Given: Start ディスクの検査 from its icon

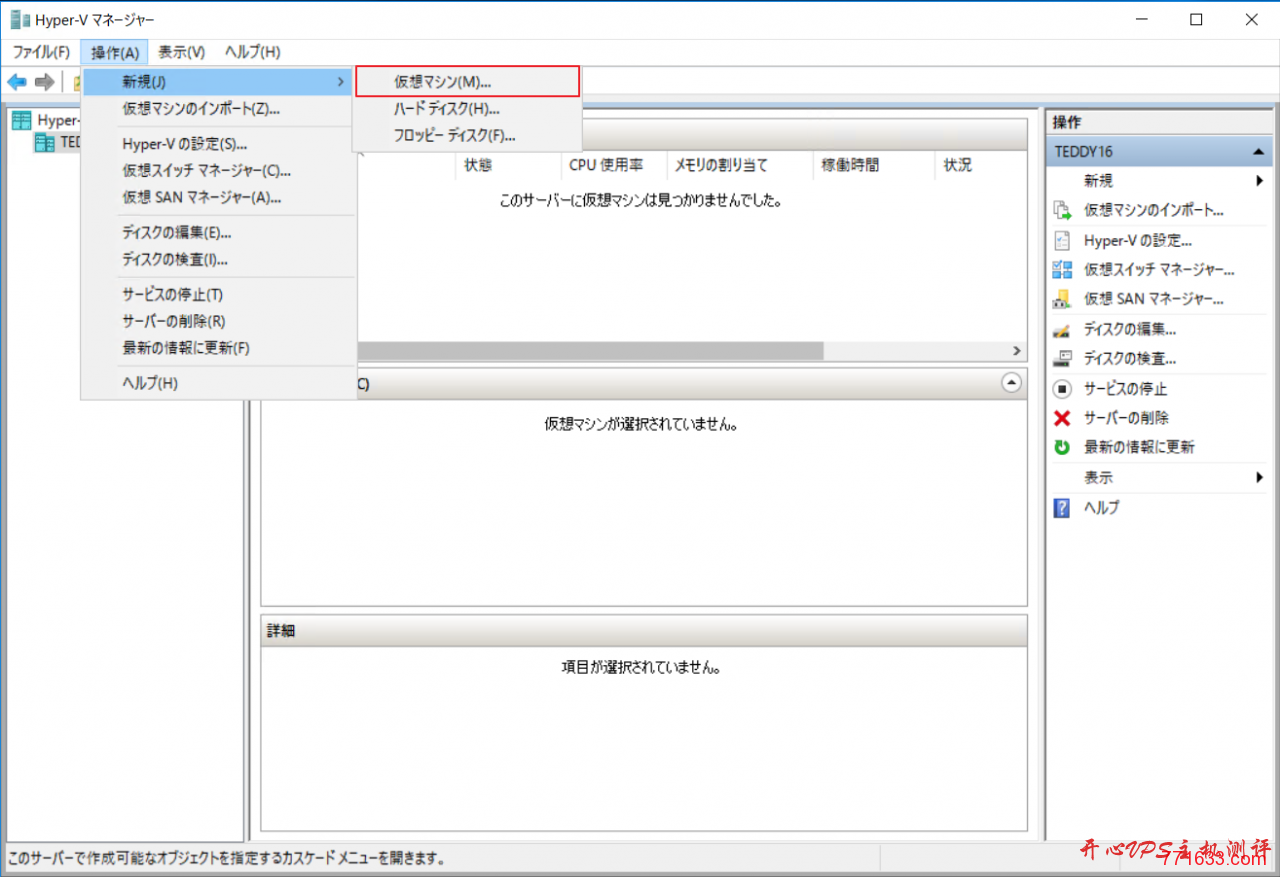Looking at the screenshot, I should pos(1062,358).
